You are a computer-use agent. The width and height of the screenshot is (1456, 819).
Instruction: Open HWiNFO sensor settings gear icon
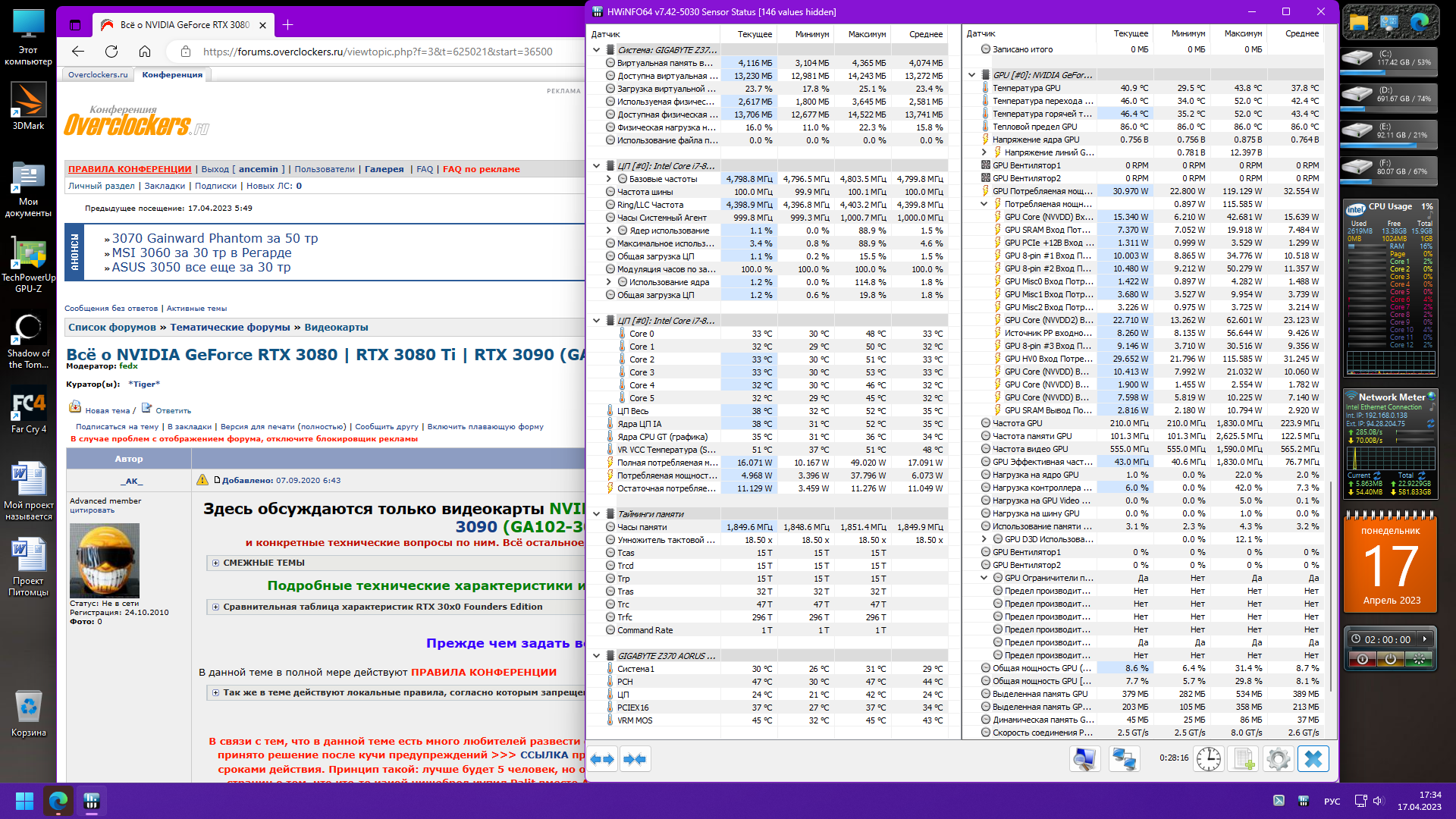pyautogui.click(x=1279, y=759)
